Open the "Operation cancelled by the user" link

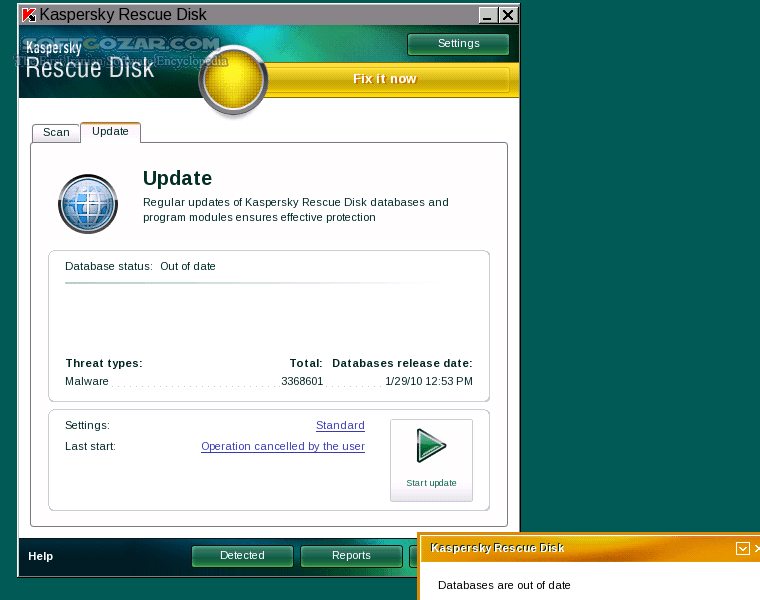click(283, 446)
